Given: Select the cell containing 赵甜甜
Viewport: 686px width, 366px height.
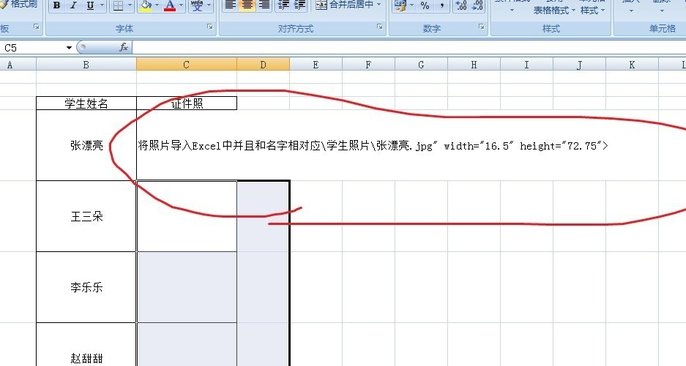Looking at the screenshot, I should 86,345.
